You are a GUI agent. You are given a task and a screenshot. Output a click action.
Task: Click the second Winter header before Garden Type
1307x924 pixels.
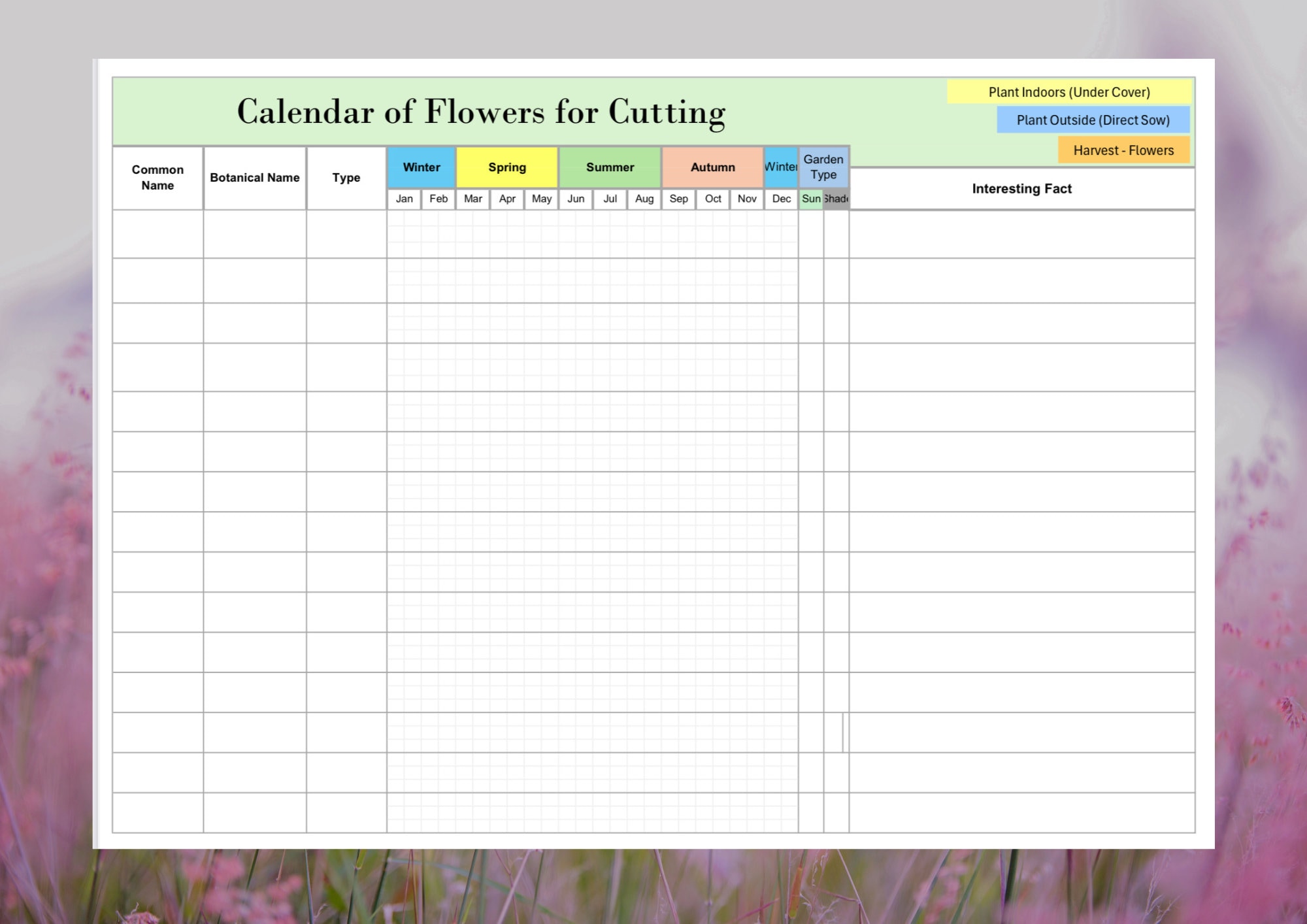pyautogui.click(x=781, y=167)
